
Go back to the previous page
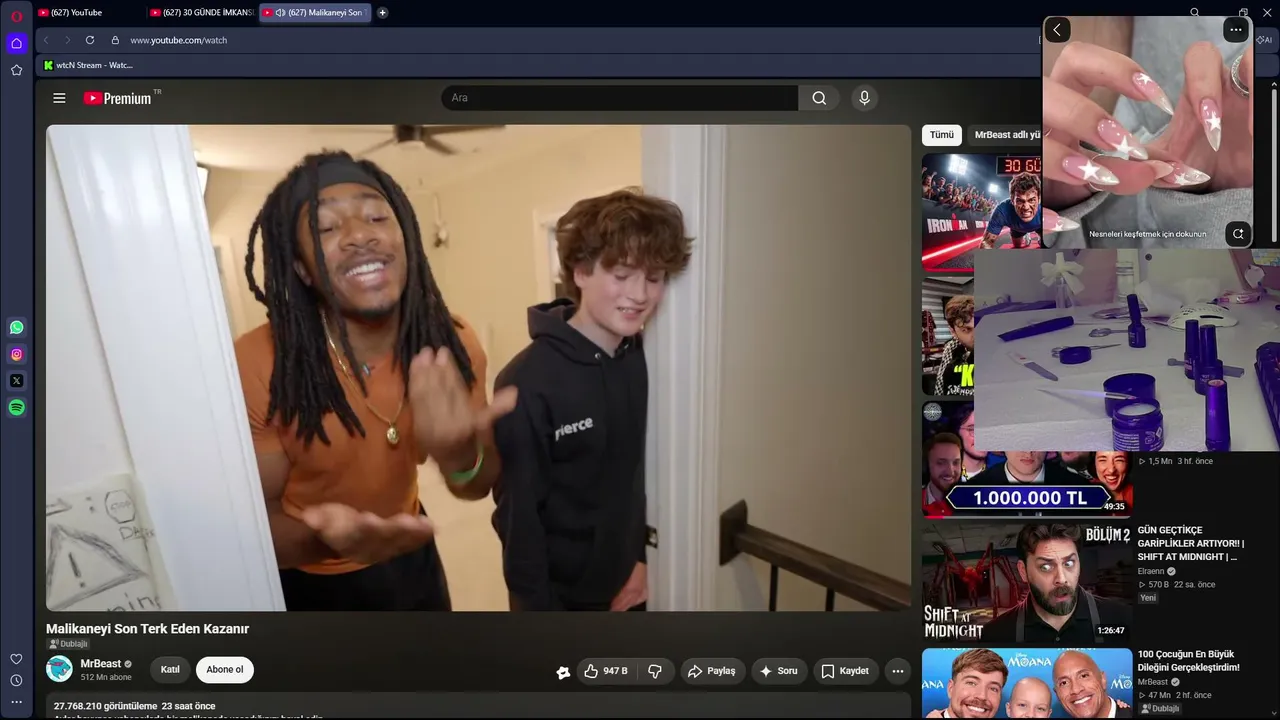tap(46, 40)
